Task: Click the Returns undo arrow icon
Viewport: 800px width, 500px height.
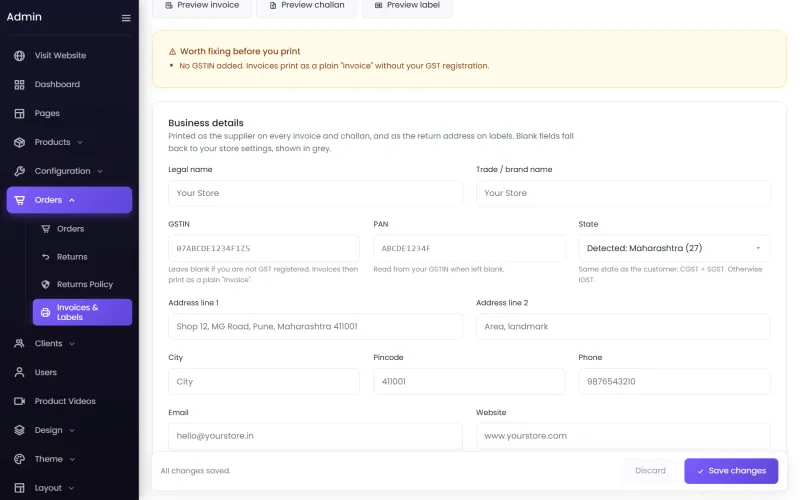Action: tap(45, 257)
